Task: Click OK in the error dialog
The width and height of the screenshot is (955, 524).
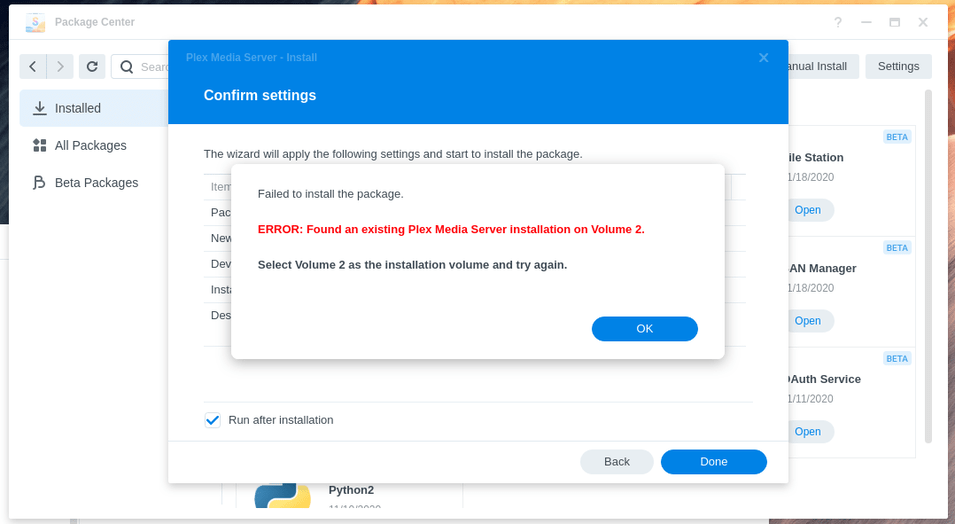Action: tap(644, 329)
